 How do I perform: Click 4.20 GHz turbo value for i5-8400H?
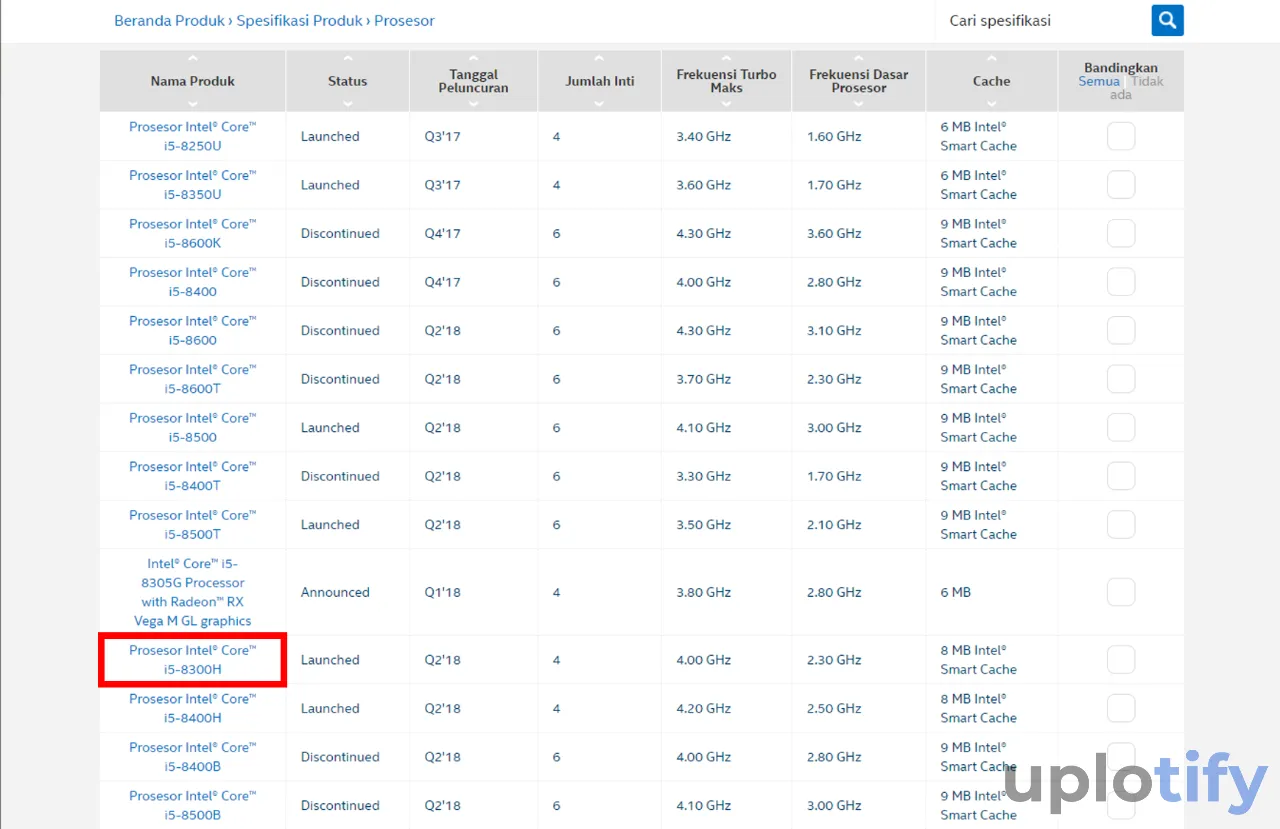(704, 708)
